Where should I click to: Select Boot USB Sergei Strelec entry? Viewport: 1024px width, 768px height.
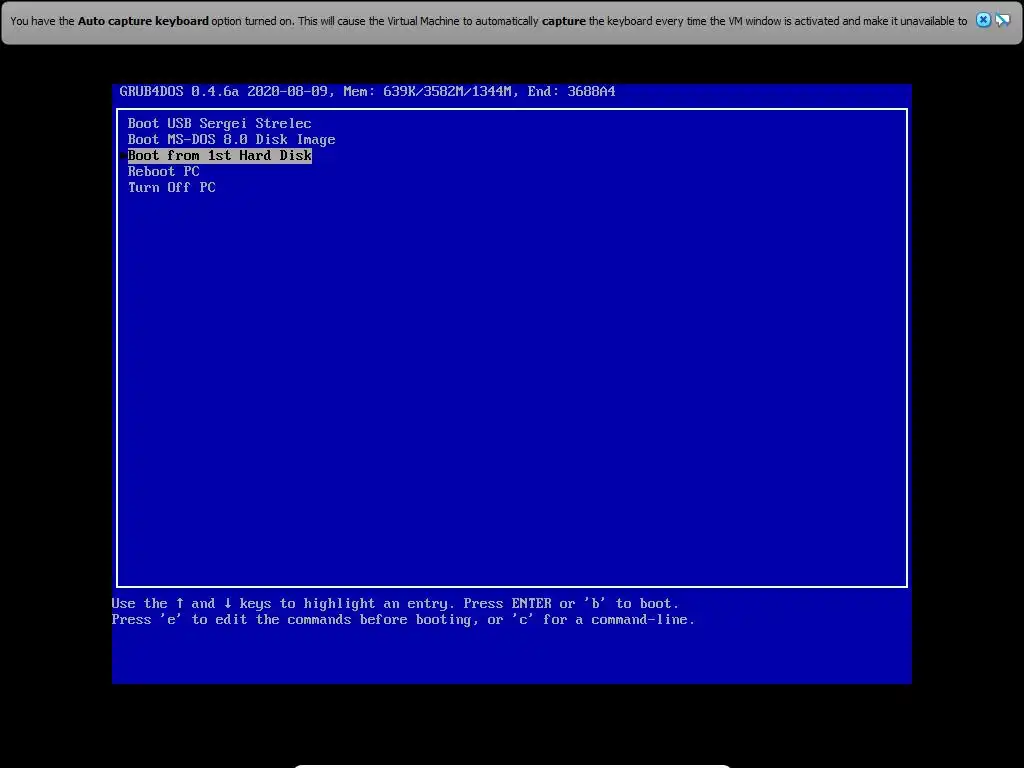pos(219,123)
